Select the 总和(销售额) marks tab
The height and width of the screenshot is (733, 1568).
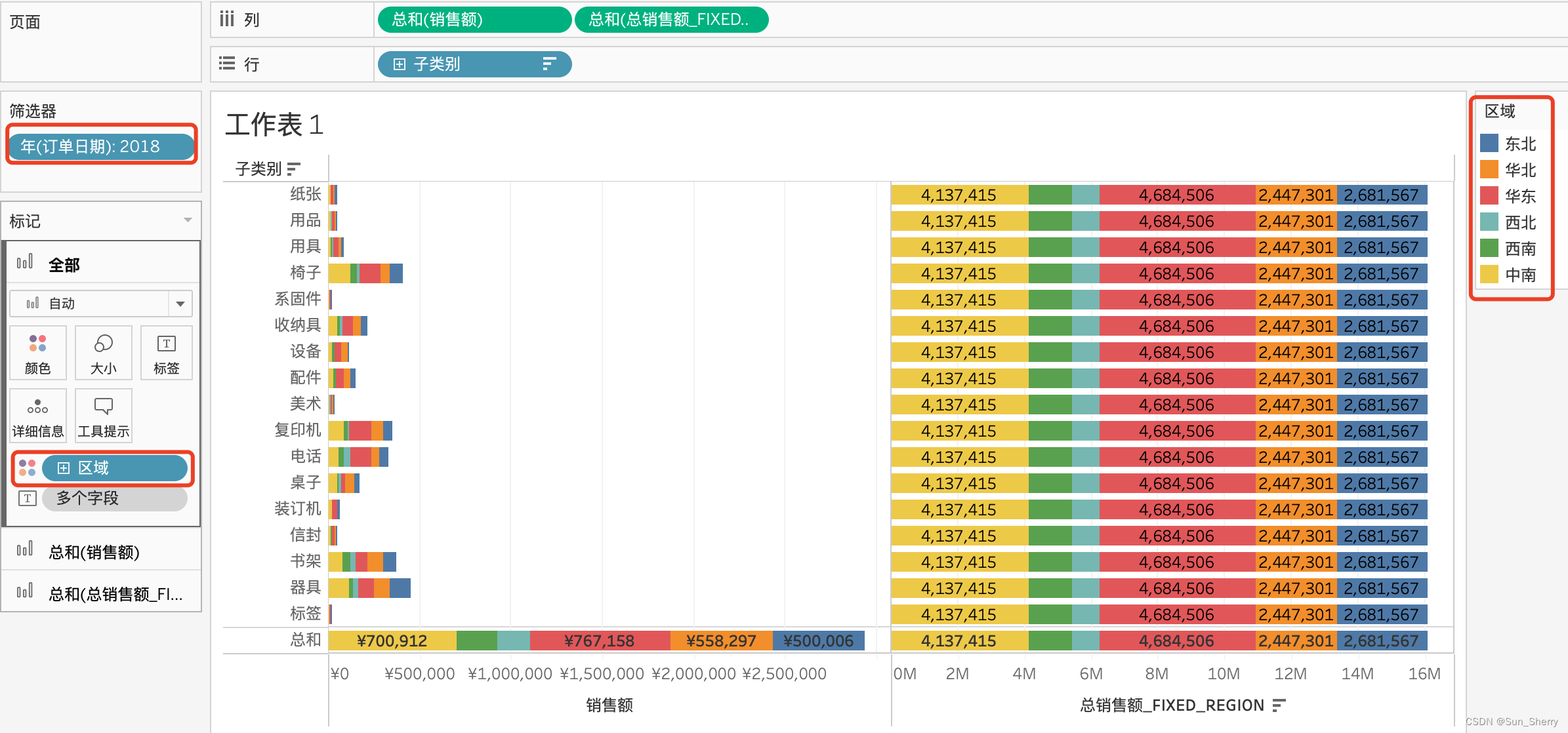[x=94, y=552]
